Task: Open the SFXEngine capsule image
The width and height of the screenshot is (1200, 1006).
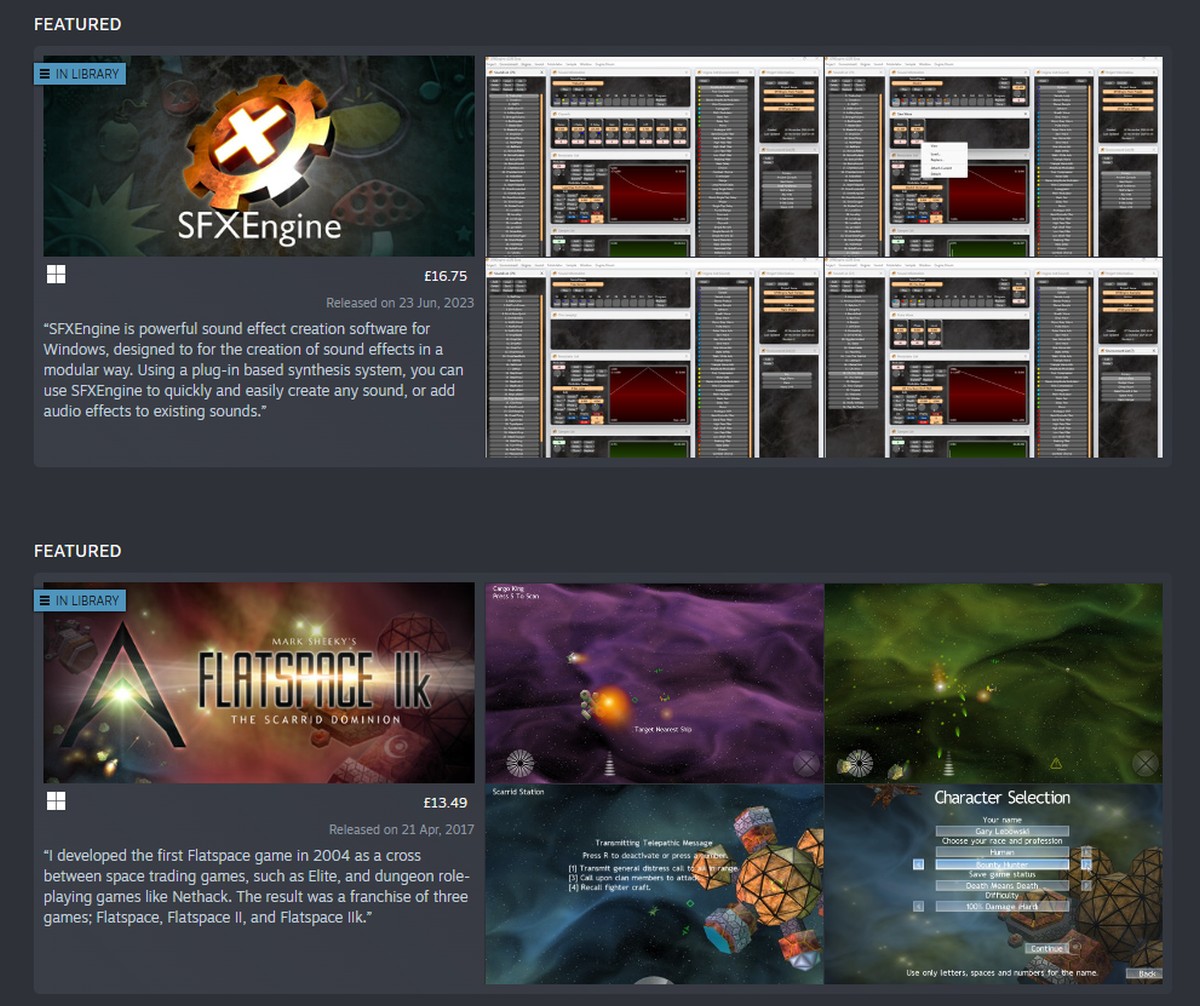Action: point(259,156)
